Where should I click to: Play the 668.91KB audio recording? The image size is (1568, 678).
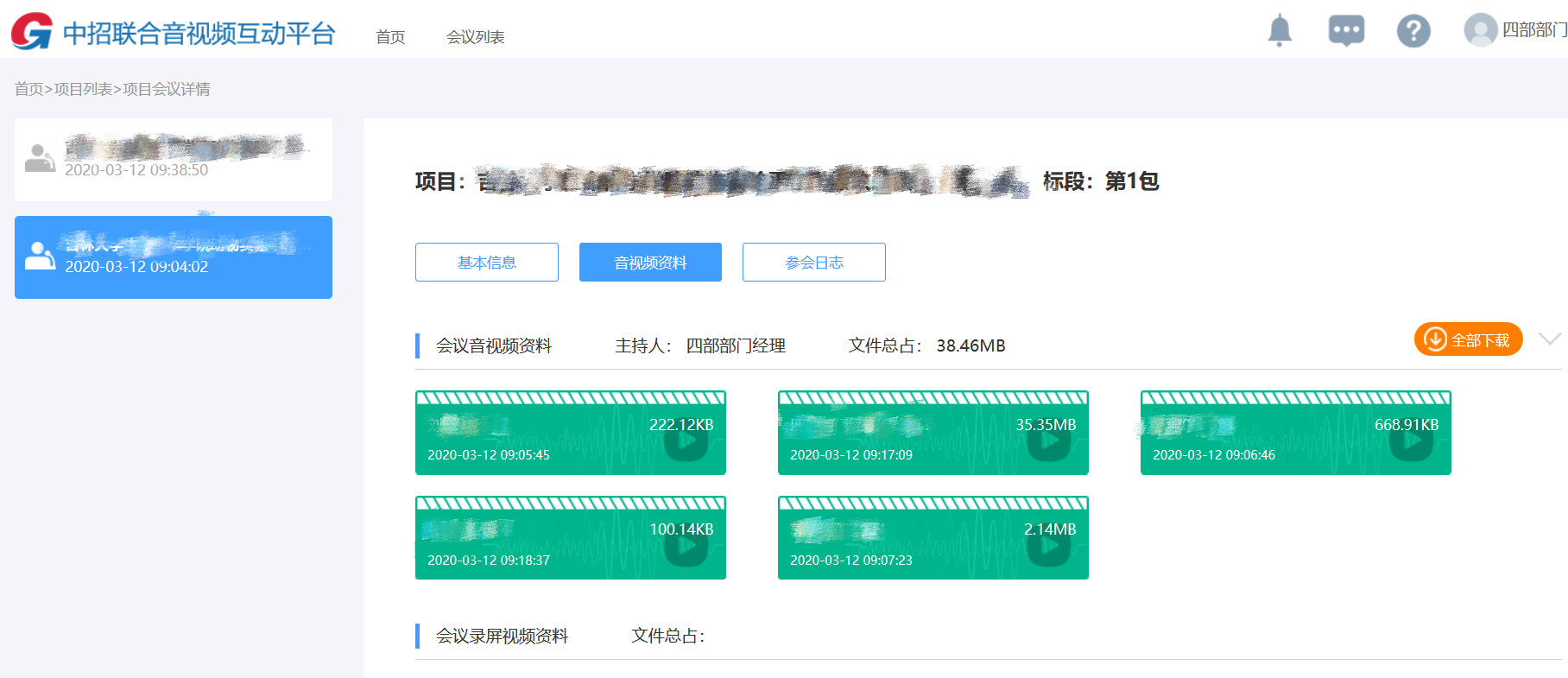pyautogui.click(x=1411, y=441)
